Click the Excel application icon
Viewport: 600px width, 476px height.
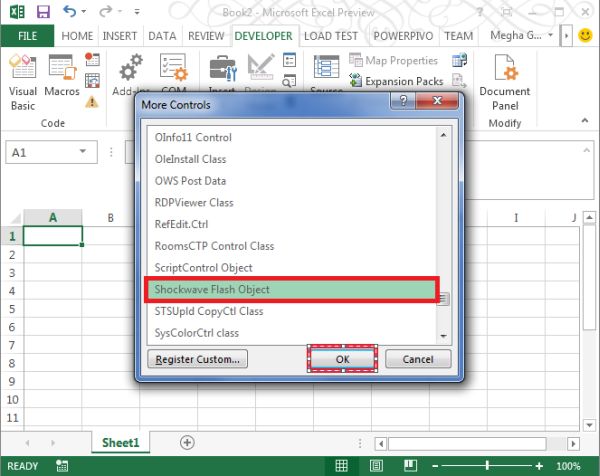click(x=17, y=12)
